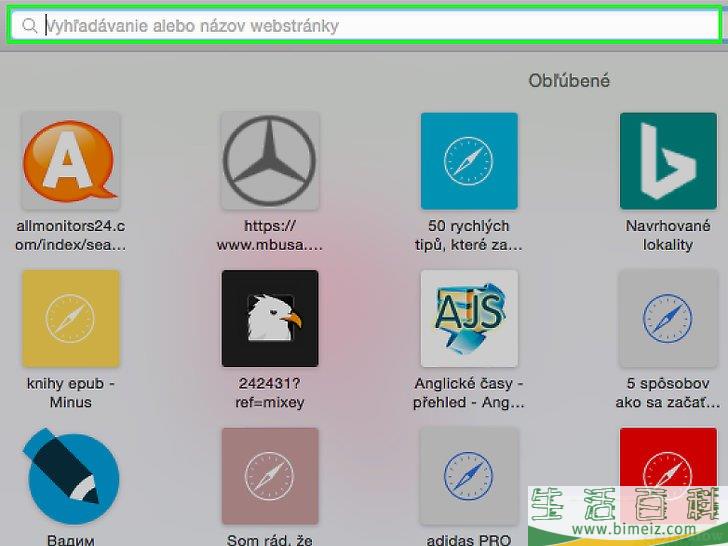Viewport: 728px width, 546px height.
Task: Open the blue pencil 'Вадим' favorite icon
Action: click(x=71, y=476)
